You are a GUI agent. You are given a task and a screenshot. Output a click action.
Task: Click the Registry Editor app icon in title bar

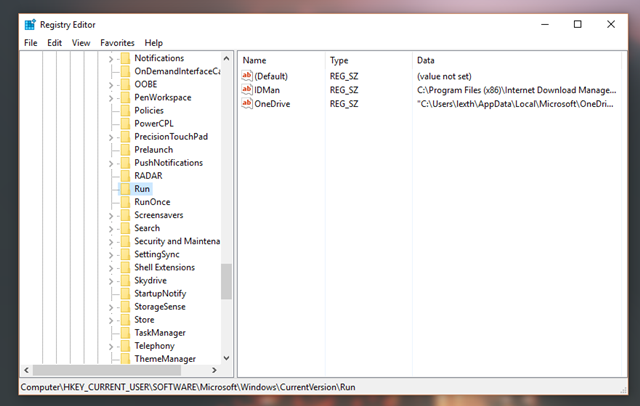30,24
